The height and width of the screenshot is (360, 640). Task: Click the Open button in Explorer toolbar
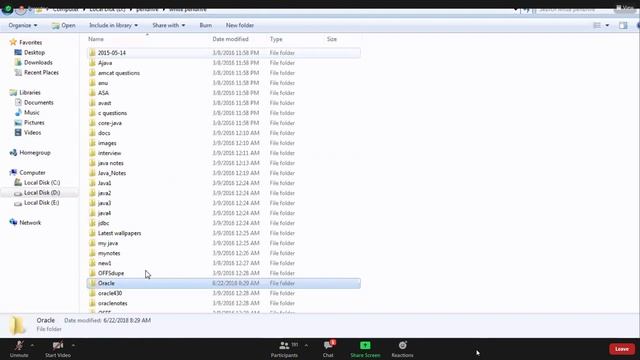(63, 25)
